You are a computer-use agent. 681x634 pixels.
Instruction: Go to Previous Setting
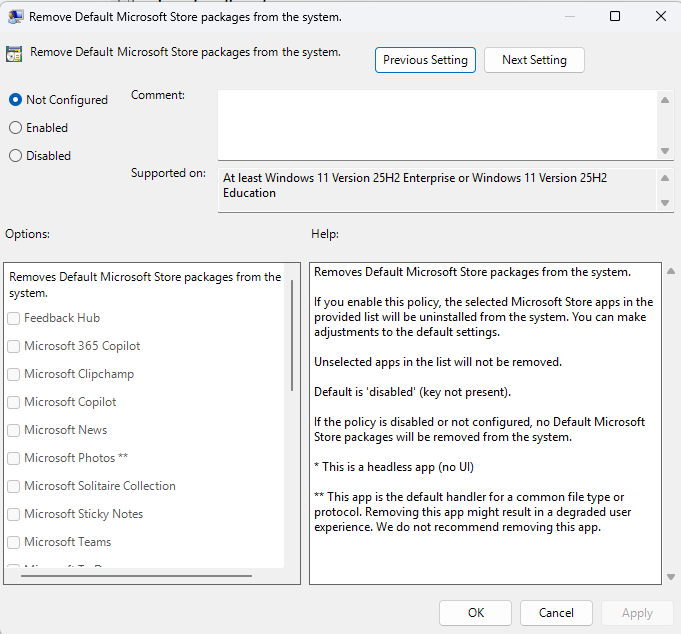point(425,60)
